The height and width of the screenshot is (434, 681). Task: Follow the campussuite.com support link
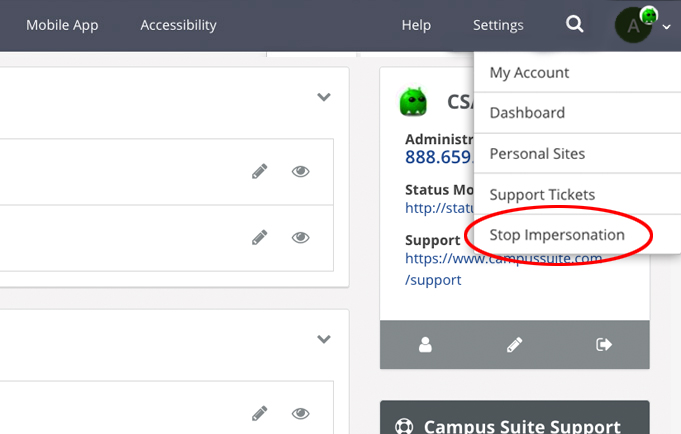(x=504, y=258)
